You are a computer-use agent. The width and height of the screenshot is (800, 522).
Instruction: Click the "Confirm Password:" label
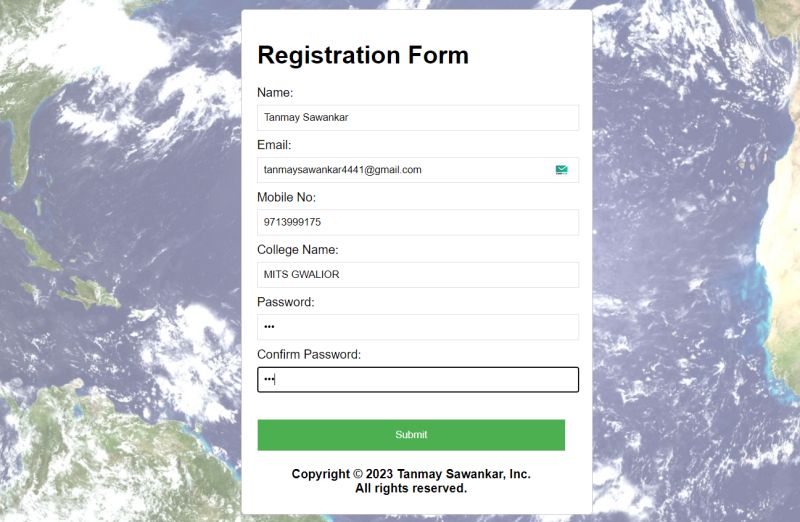(x=309, y=355)
